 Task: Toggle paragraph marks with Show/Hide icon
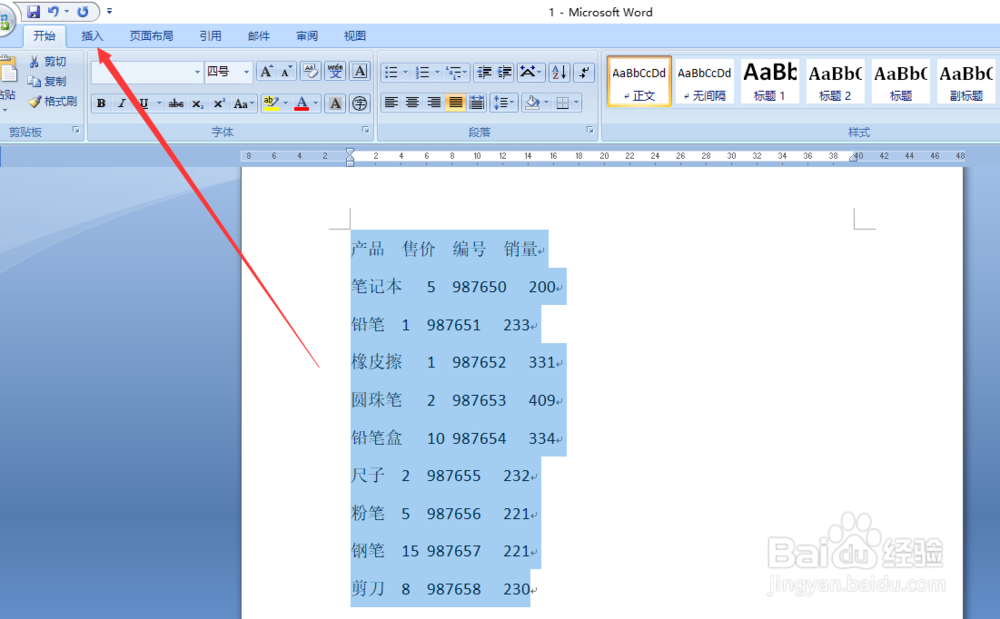click(x=584, y=73)
